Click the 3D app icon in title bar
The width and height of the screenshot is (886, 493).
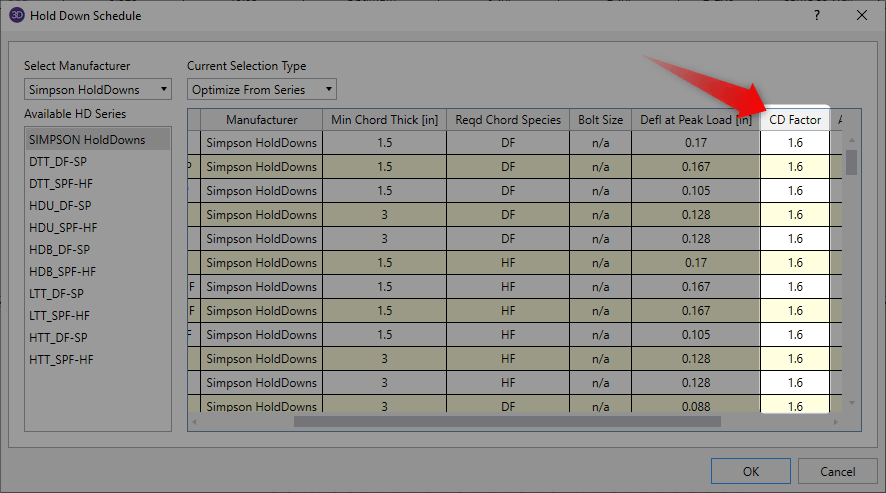click(x=16, y=16)
